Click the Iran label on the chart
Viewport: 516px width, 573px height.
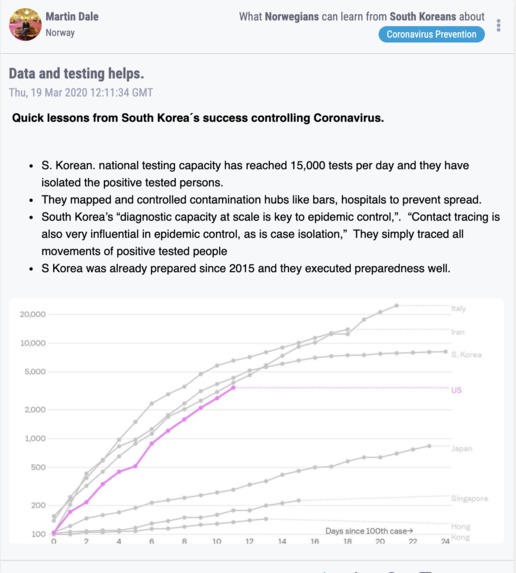pos(458,332)
